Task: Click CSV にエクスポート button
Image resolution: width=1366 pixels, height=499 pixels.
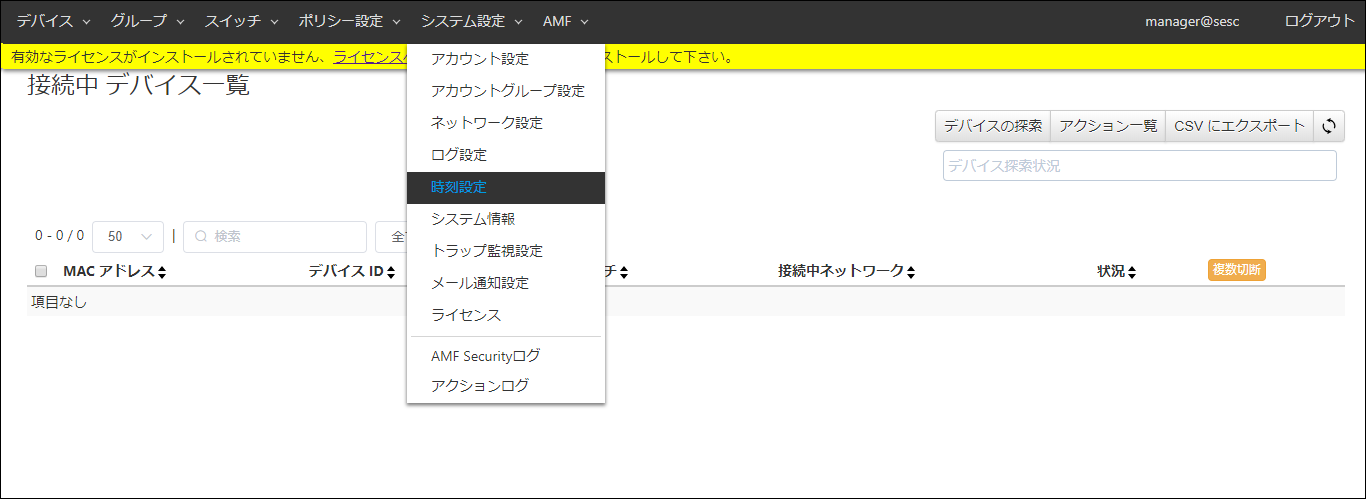Action: click(x=1239, y=126)
